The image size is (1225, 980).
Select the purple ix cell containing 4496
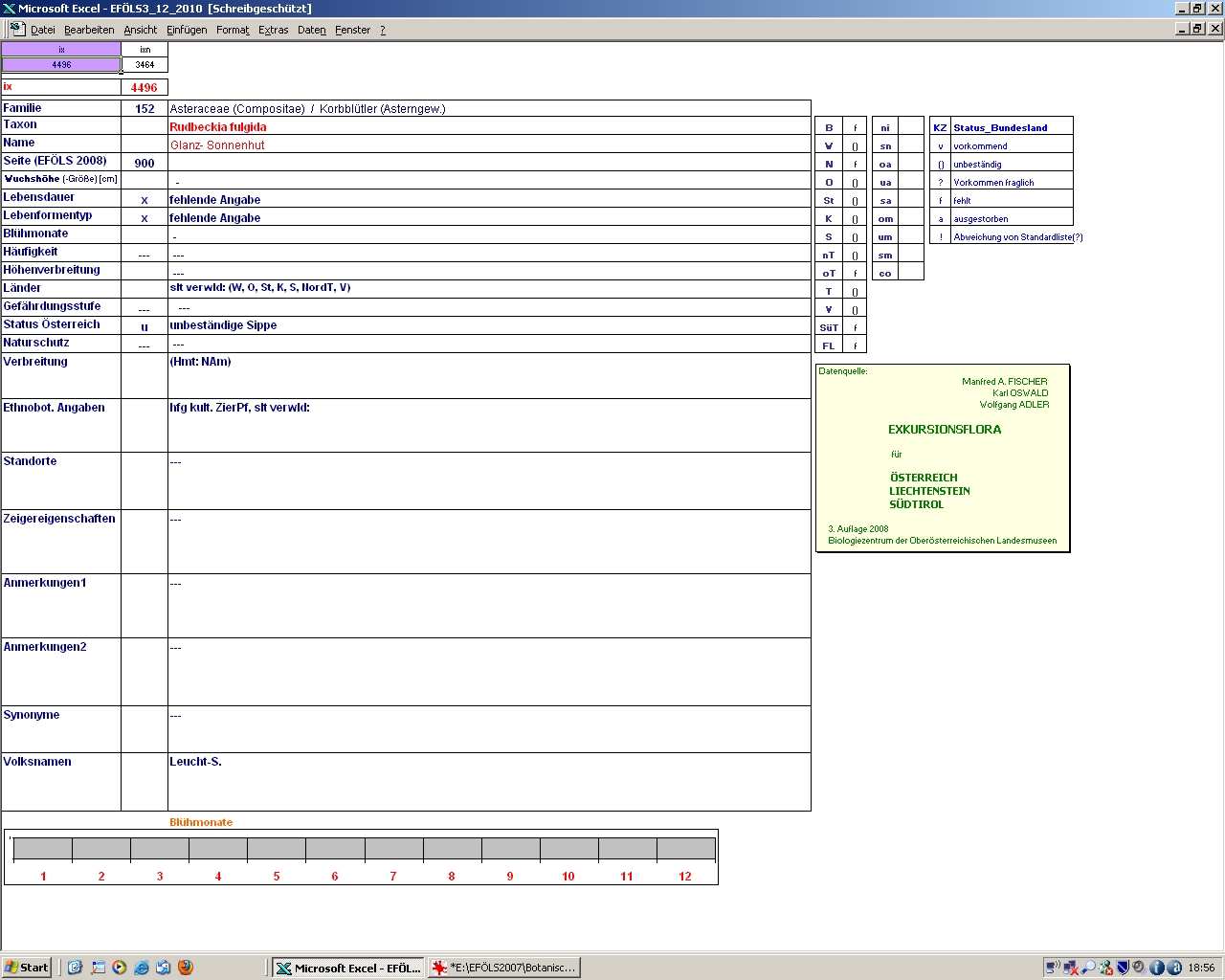[61, 65]
